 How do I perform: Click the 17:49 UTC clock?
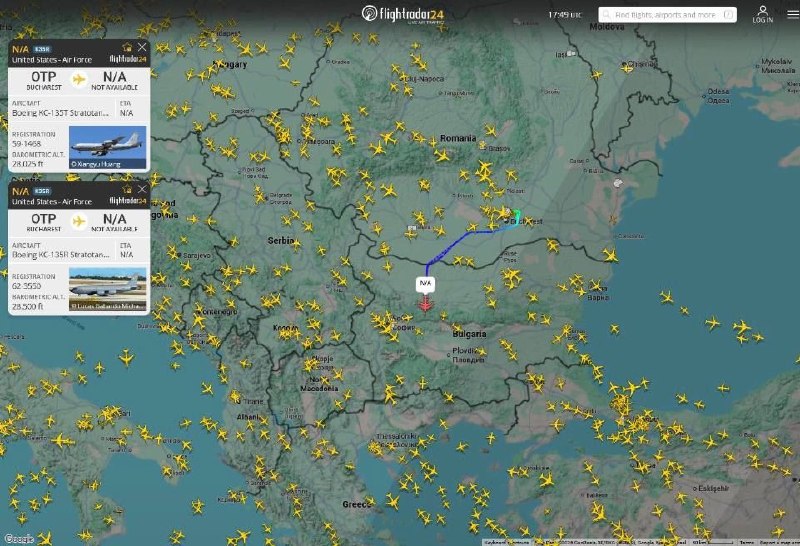pos(564,15)
